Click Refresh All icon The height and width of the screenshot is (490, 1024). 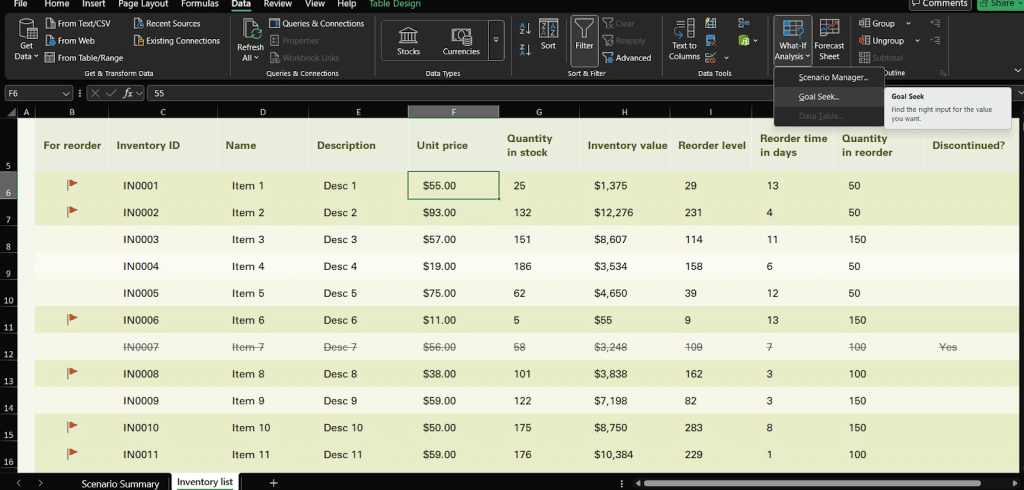[x=251, y=41]
